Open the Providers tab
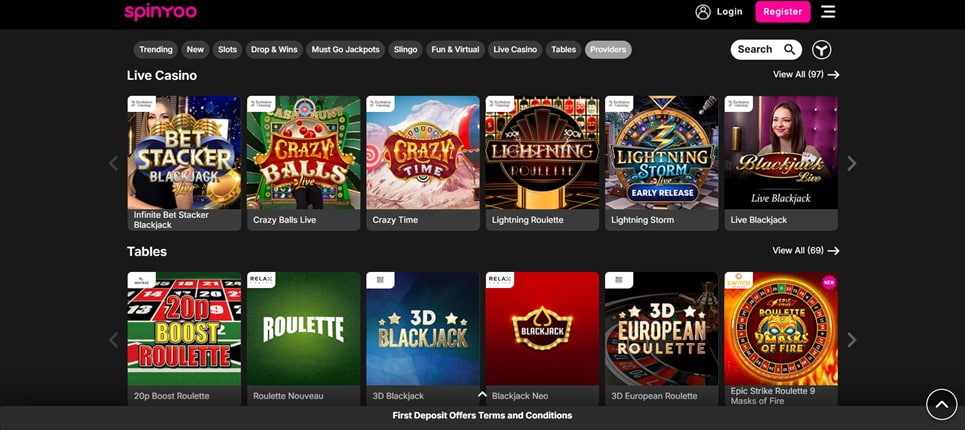 (x=608, y=49)
